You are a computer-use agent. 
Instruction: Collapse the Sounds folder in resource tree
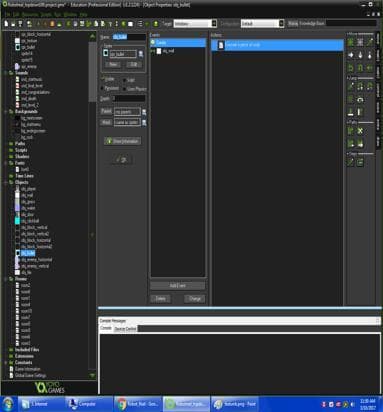pos(6,73)
